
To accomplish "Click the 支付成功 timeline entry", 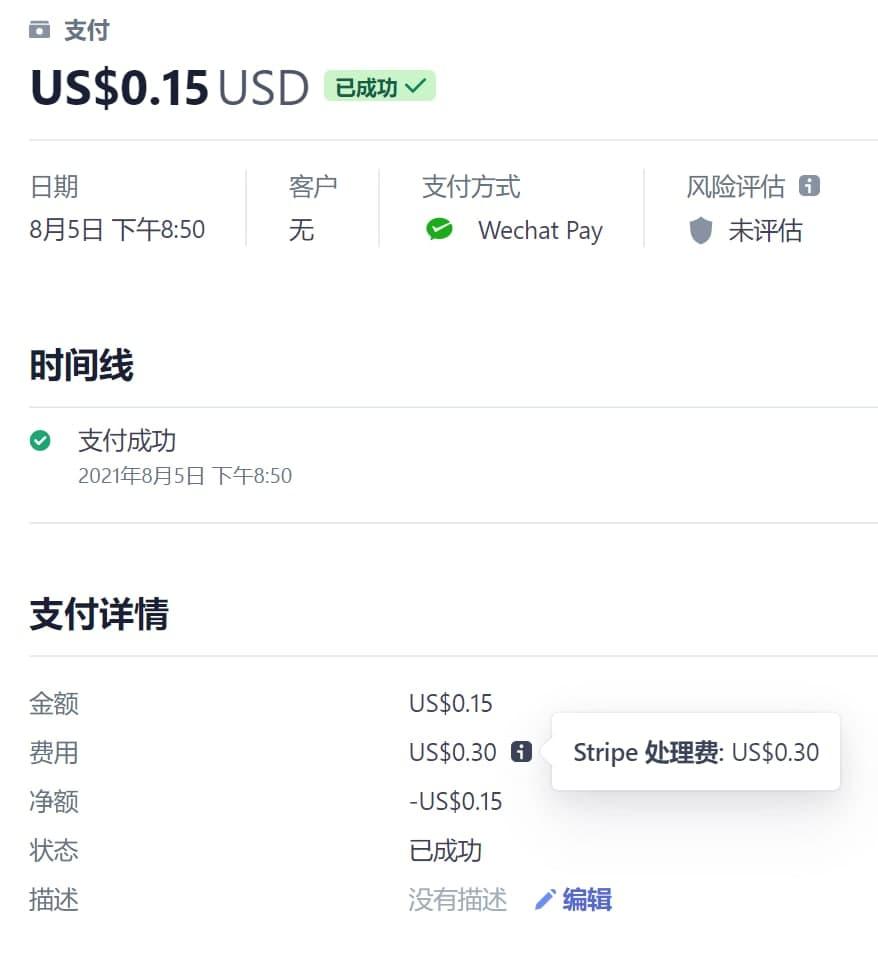I will [129, 440].
